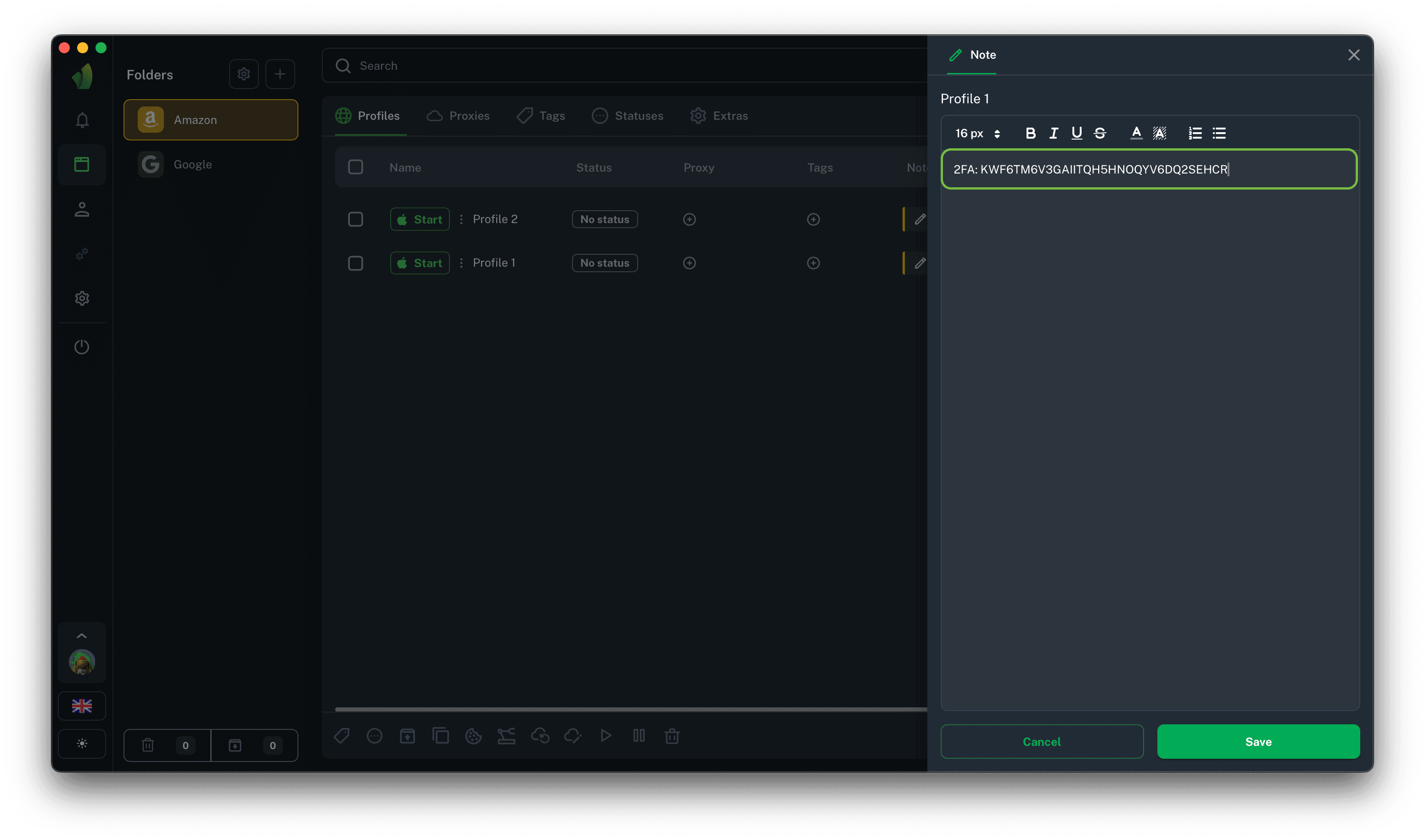Open the notifications bell in sidebar
1425x840 pixels.
coord(82,120)
